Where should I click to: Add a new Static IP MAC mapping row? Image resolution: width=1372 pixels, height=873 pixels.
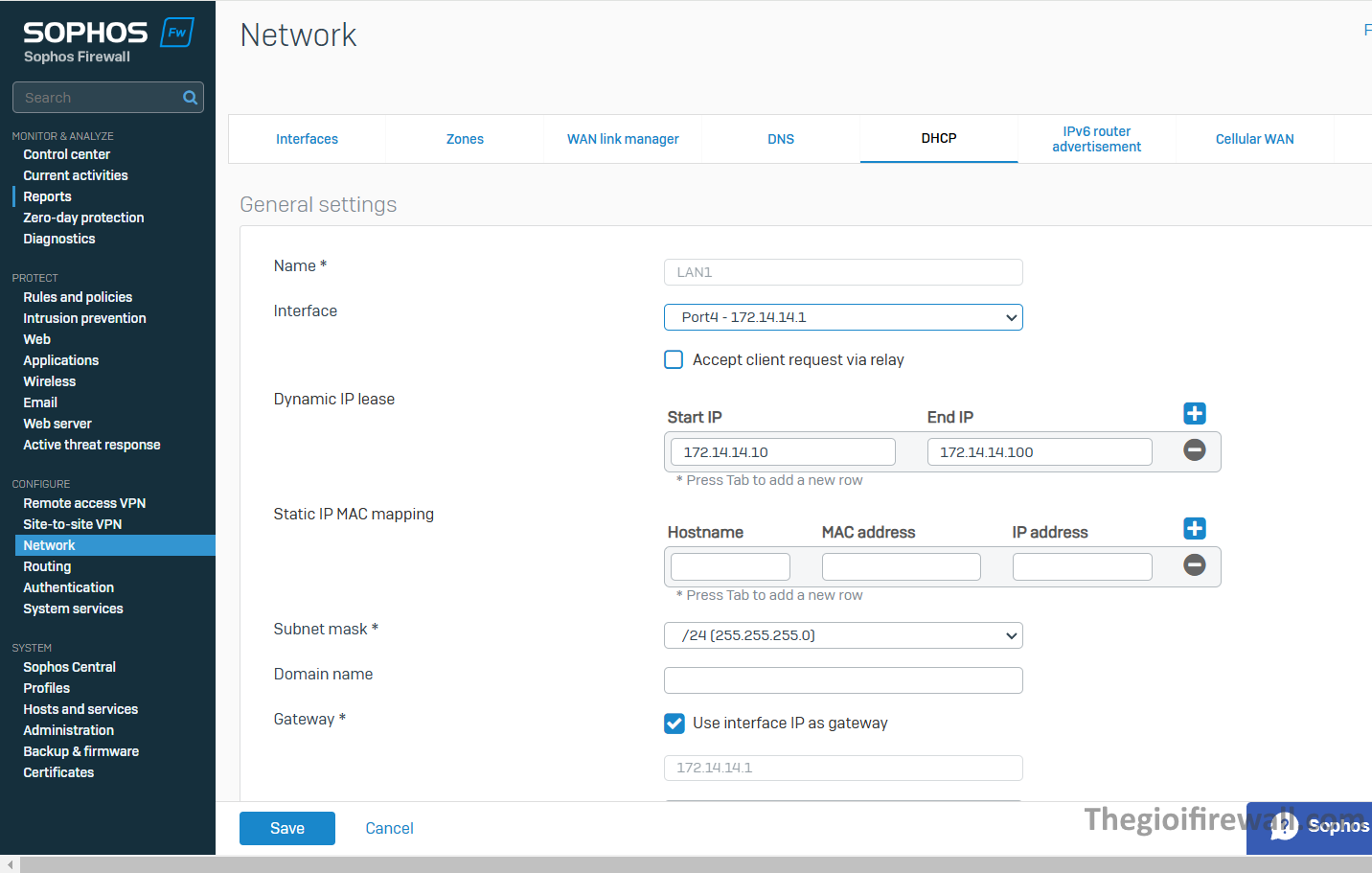(1195, 528)
